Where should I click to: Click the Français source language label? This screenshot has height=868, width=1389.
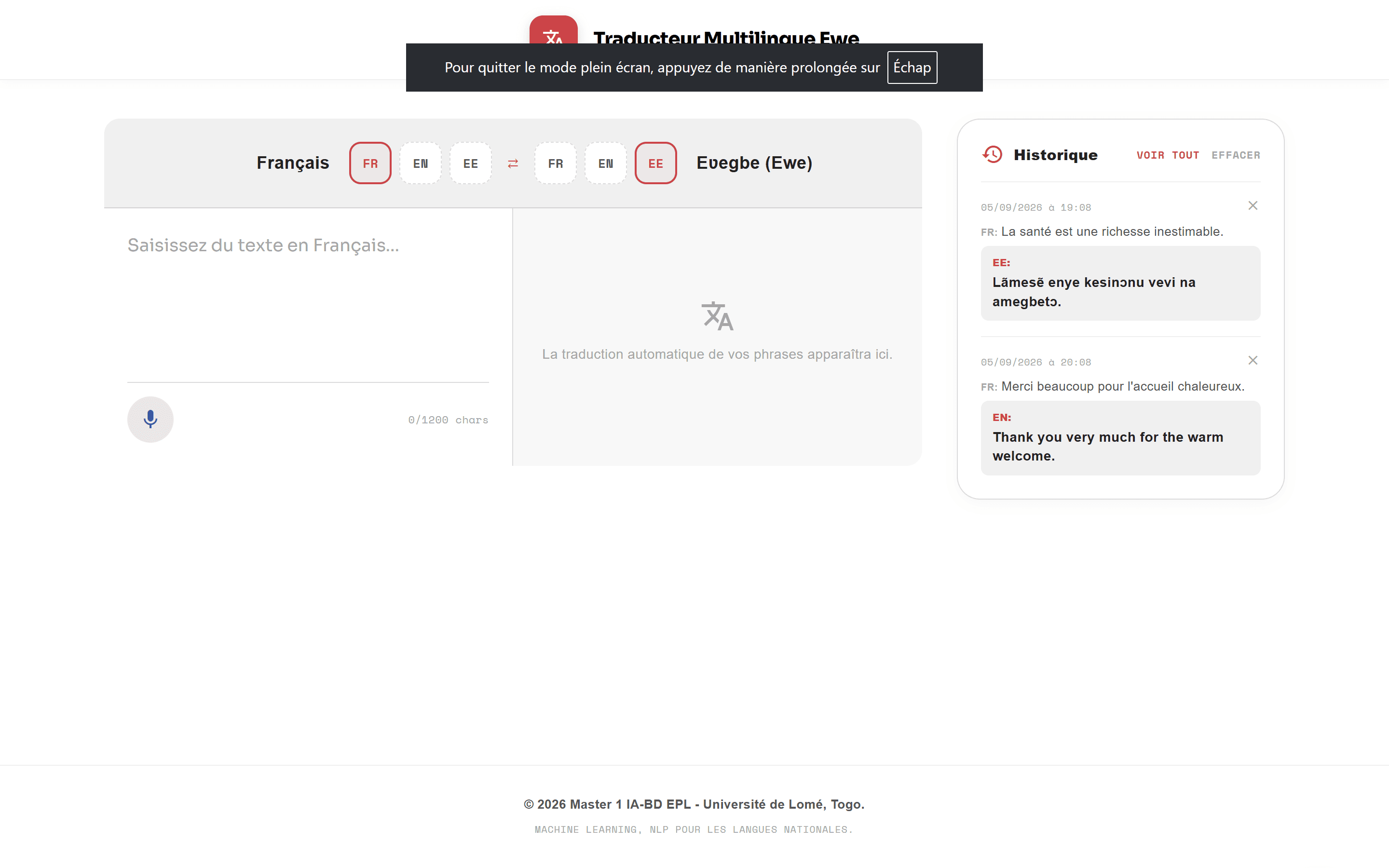click(293, 163)
